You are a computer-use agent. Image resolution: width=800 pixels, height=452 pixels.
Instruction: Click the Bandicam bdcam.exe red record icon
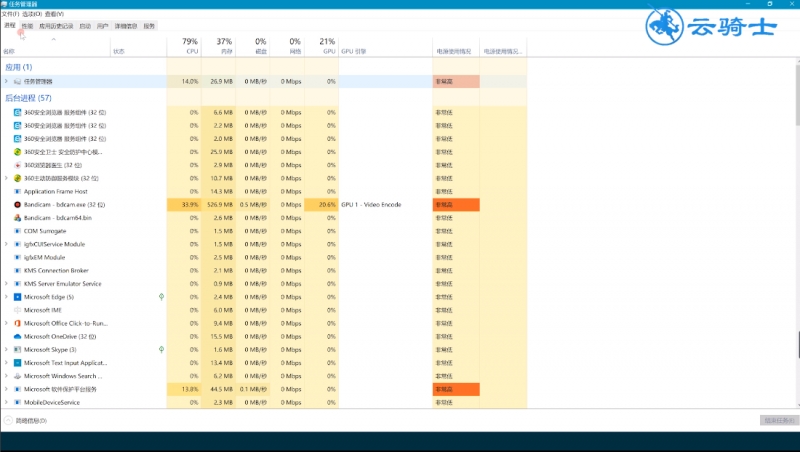[x=17, y=205]
